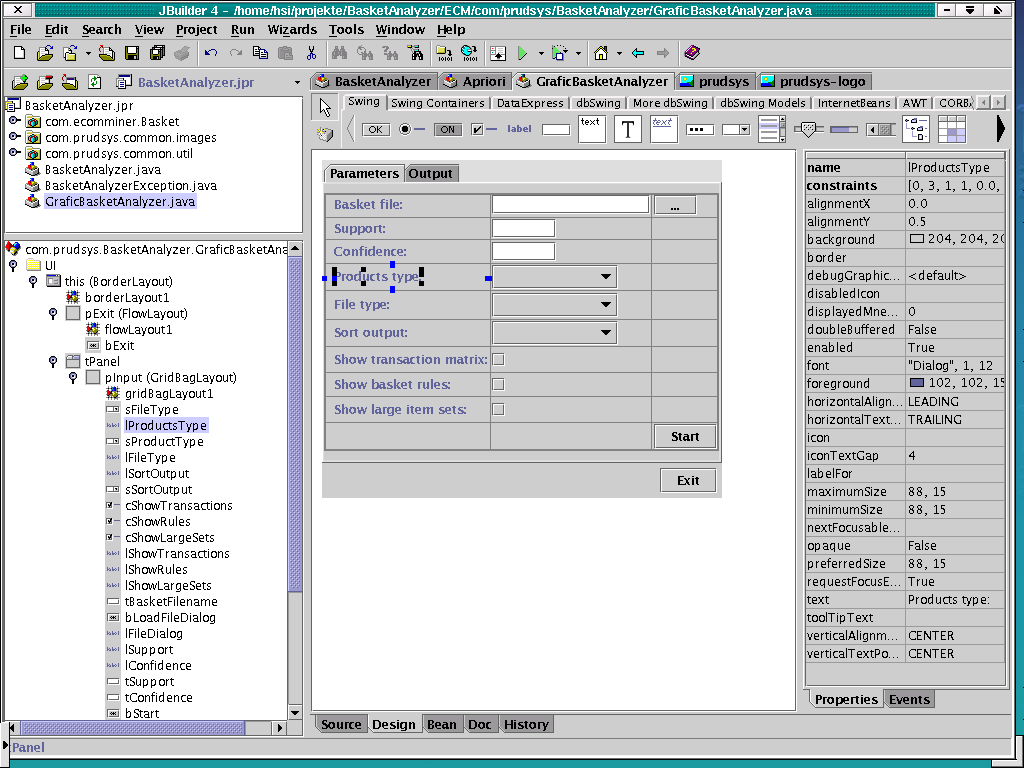Switch to the Source tab
The width and height of the screenshot is (1024, 768).
click(x=341, y=725)
